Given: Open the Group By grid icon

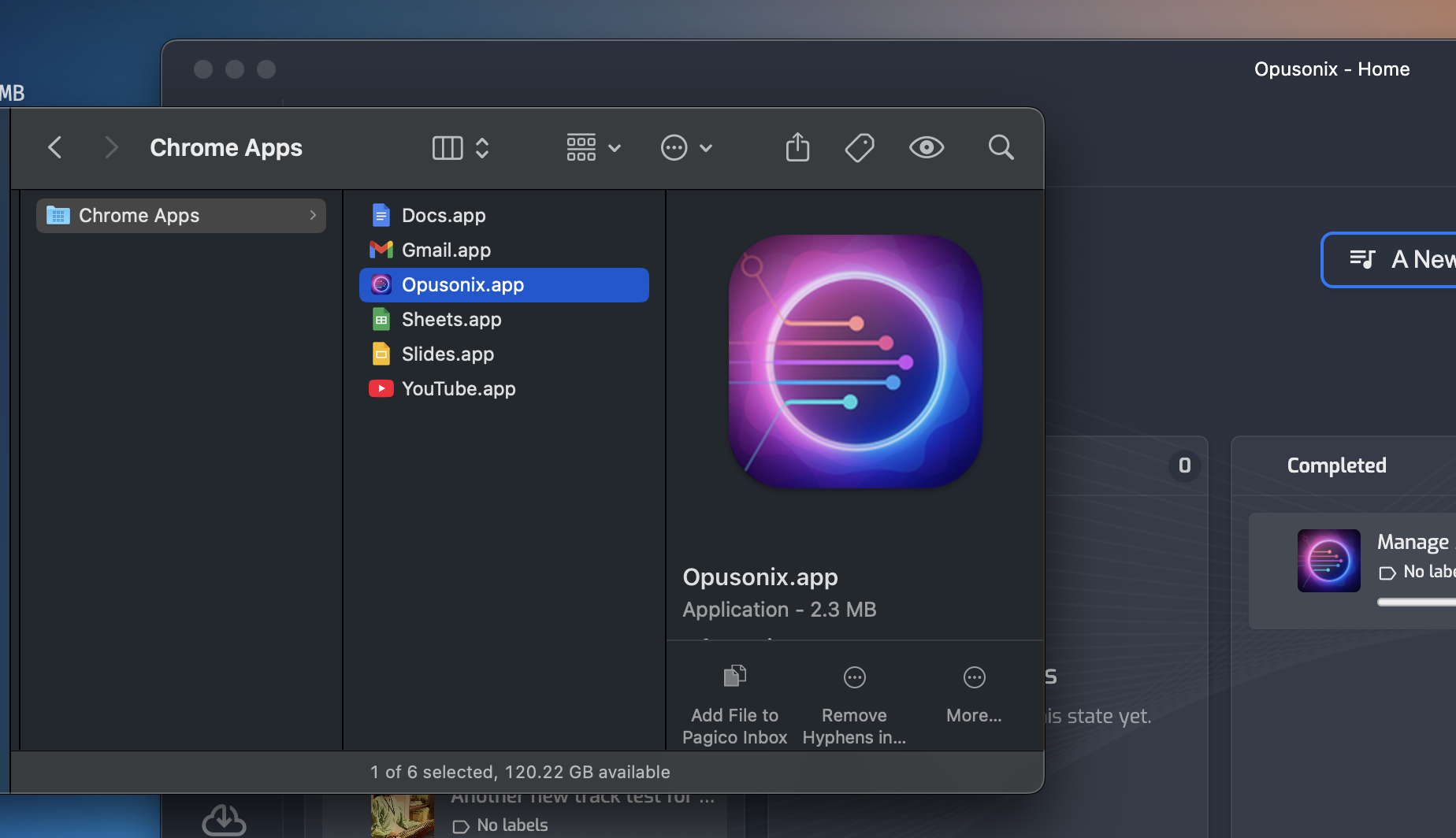Looking at the screenshot, I should tap(581, 147).
